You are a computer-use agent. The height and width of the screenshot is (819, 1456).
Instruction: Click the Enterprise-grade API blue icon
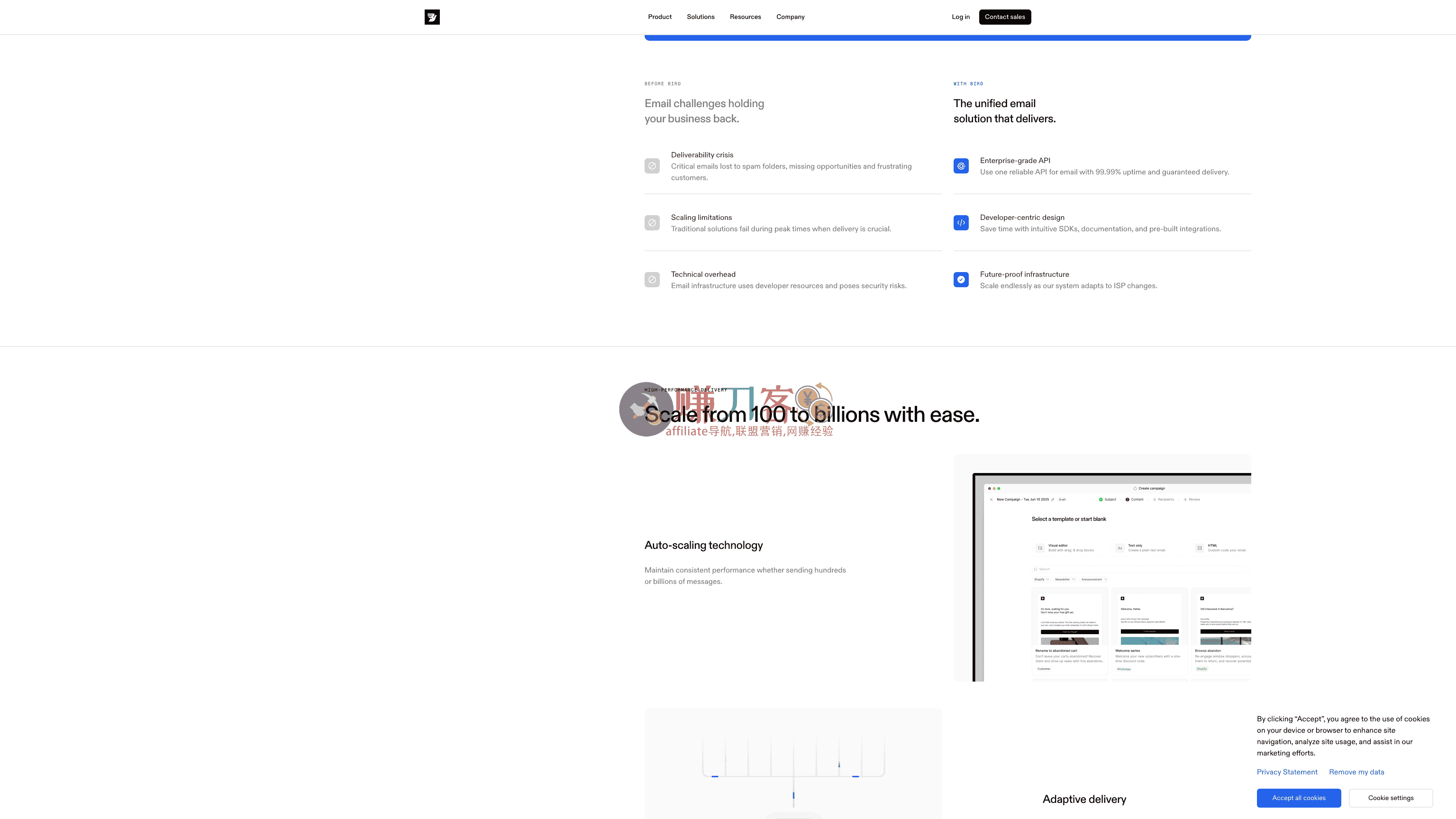[x=961, y=166]
